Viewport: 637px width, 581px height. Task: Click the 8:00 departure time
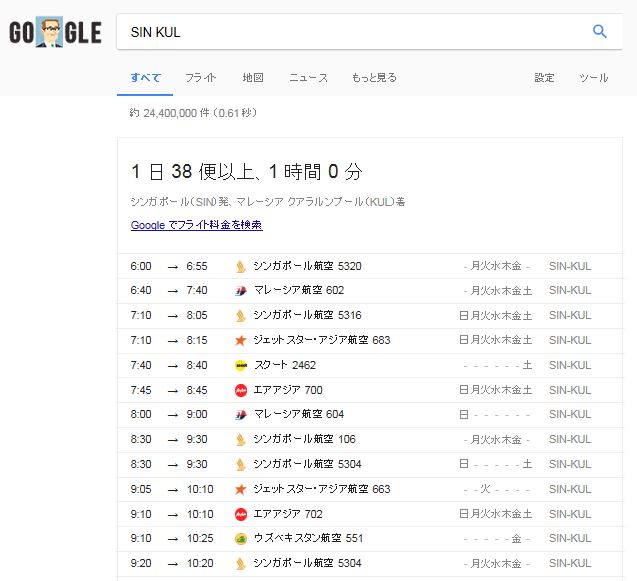(x=141, y=414)
